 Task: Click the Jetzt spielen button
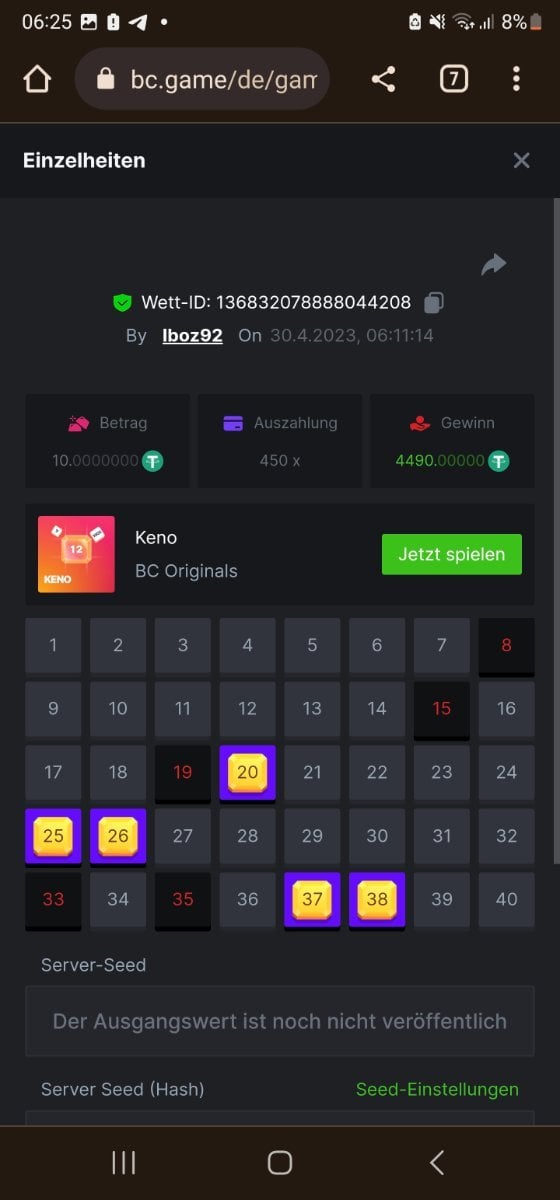coord(452,554)
